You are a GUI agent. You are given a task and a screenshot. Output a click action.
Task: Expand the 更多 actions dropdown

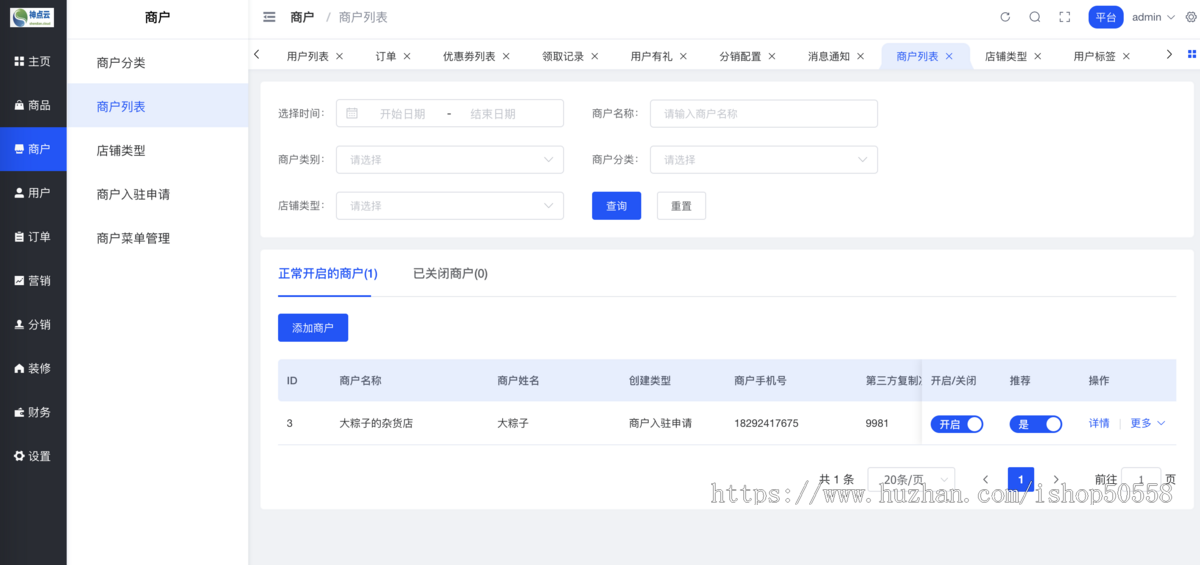(1148, 424)
